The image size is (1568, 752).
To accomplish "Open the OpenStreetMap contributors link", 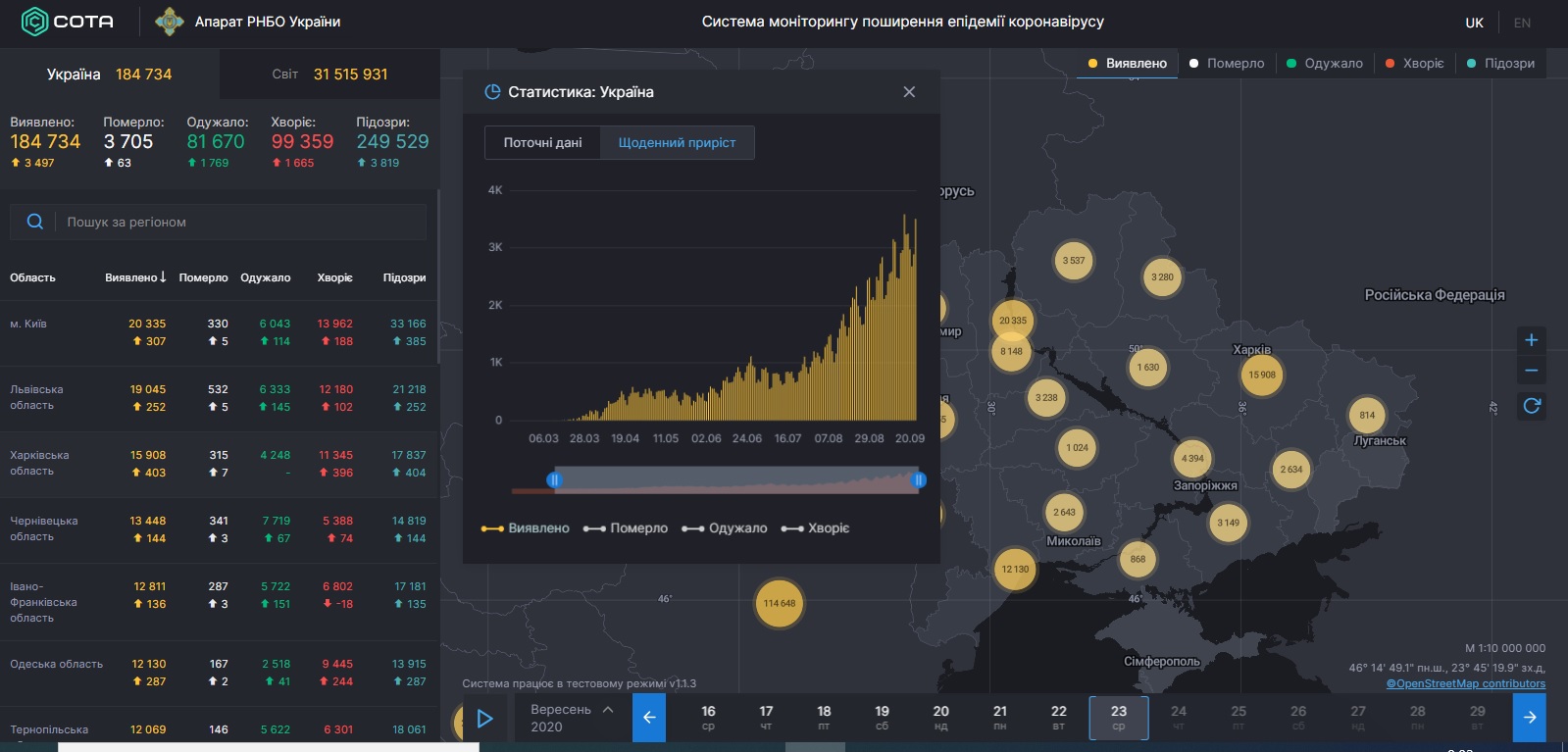I will coord(1465,683).
